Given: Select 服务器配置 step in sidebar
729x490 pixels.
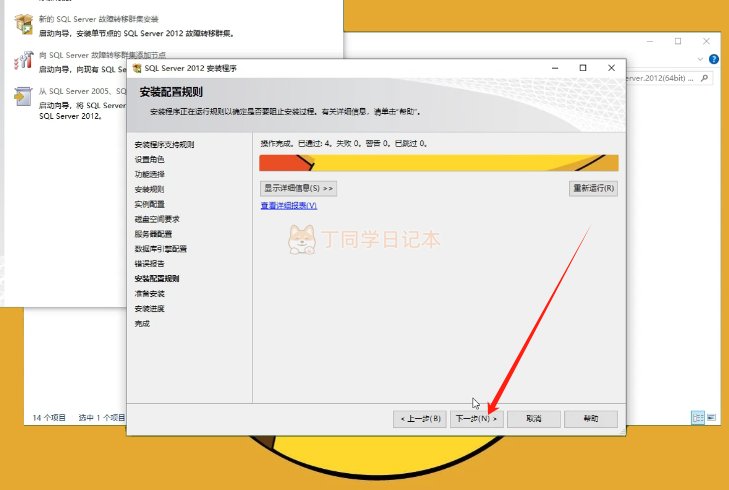Looking at the screenshot, I should (x=153, y=234).
